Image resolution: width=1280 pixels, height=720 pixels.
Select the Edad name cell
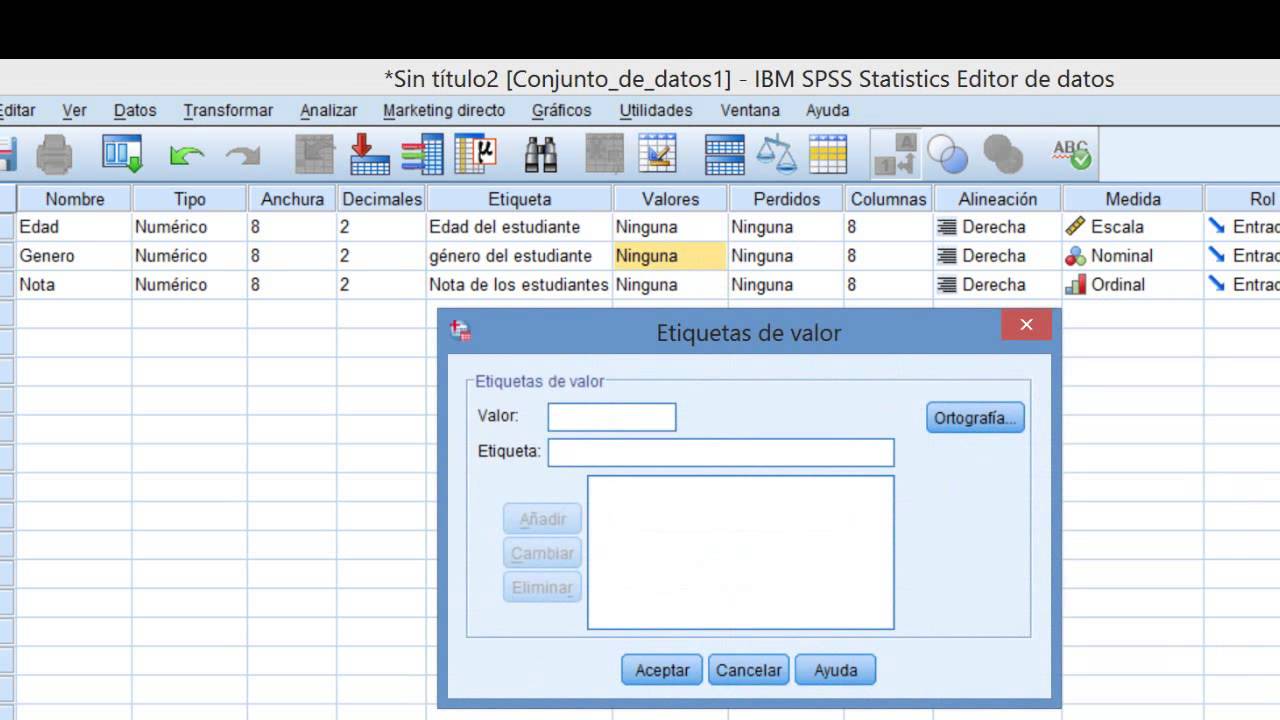75,227
